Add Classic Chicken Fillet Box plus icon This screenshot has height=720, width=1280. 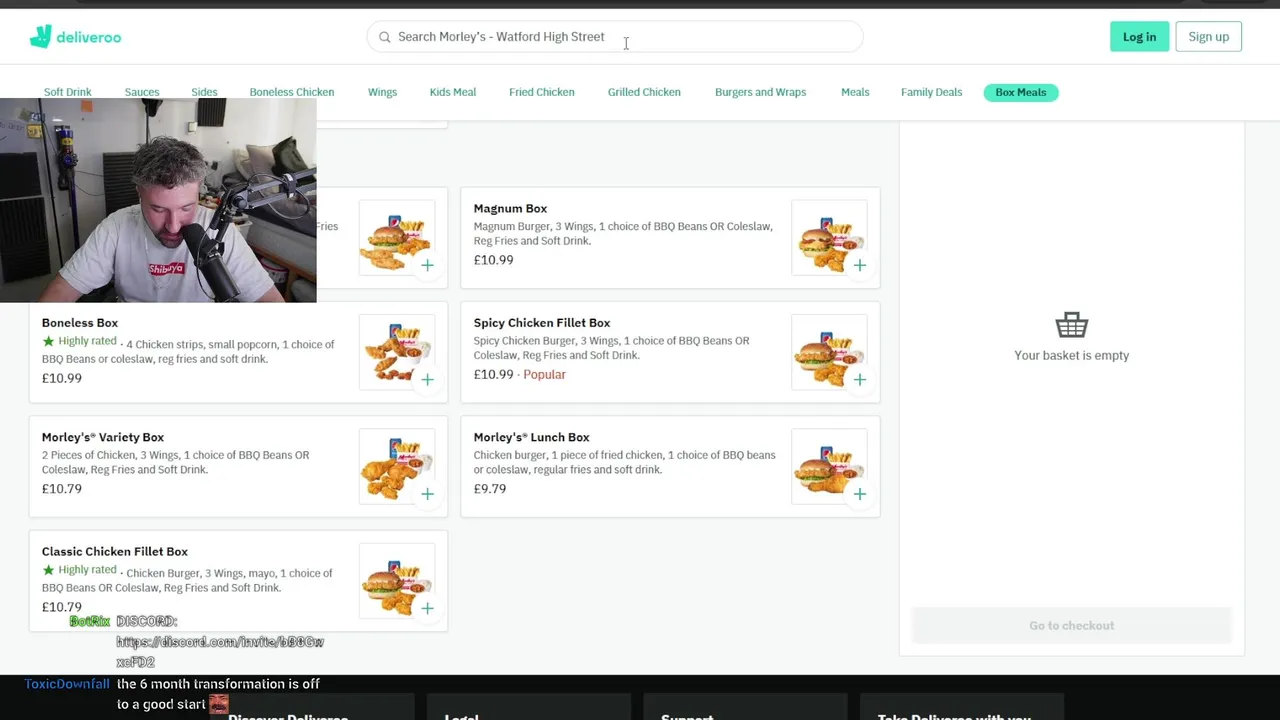click(x=428, y=608)
